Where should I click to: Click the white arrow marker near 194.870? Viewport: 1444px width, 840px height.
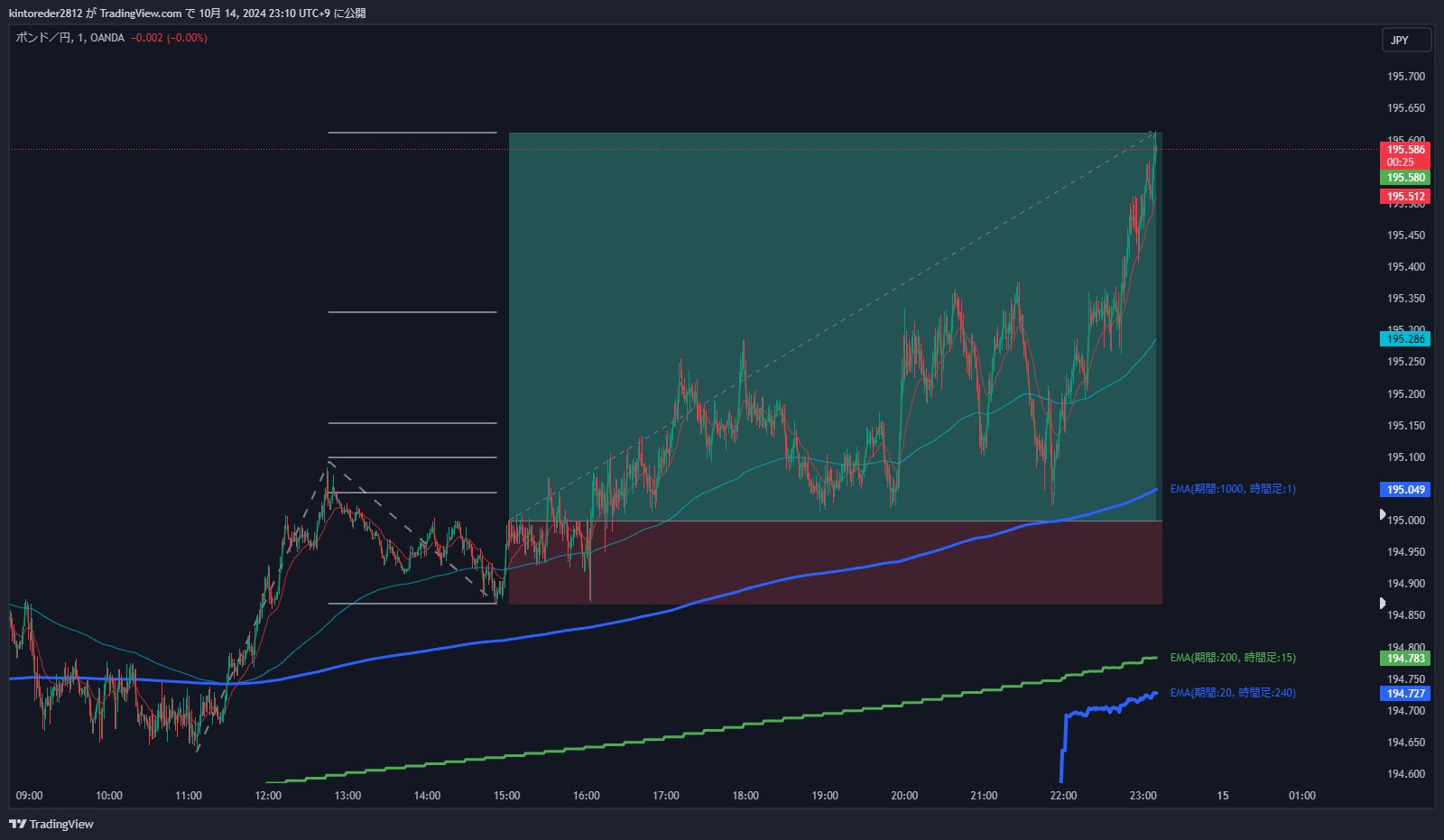pyautogui.click(x=1384, y=603)
